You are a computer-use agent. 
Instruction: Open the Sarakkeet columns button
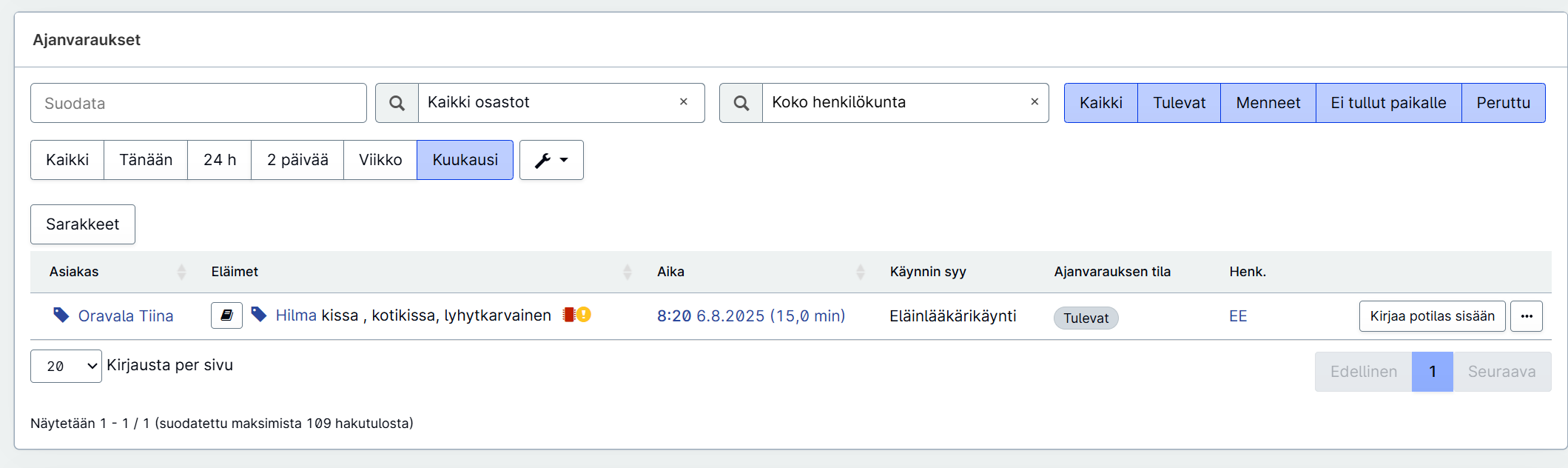click(x=83, y=224)
